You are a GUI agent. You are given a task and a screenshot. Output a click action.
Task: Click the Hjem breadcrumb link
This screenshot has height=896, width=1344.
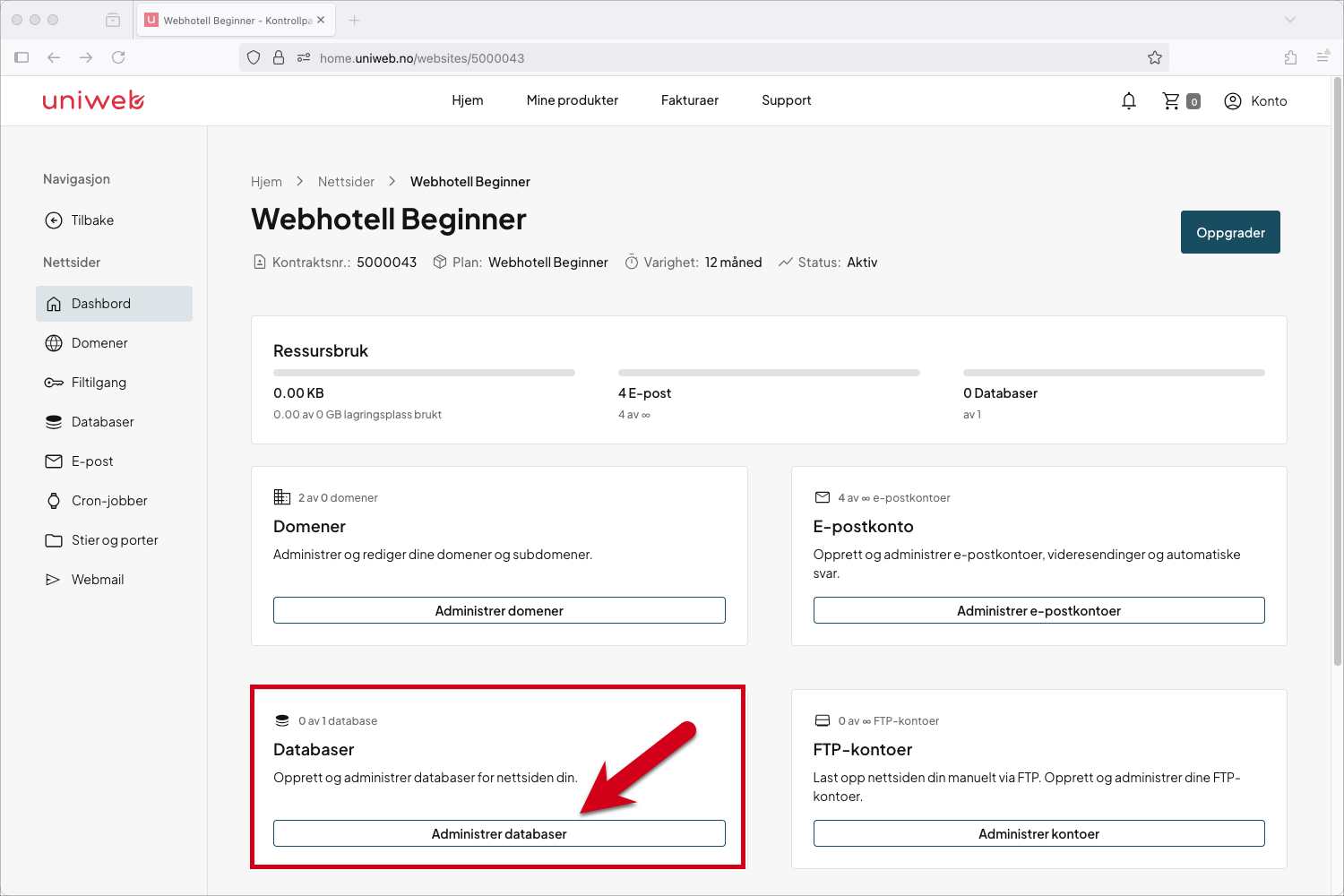[266, 182]
